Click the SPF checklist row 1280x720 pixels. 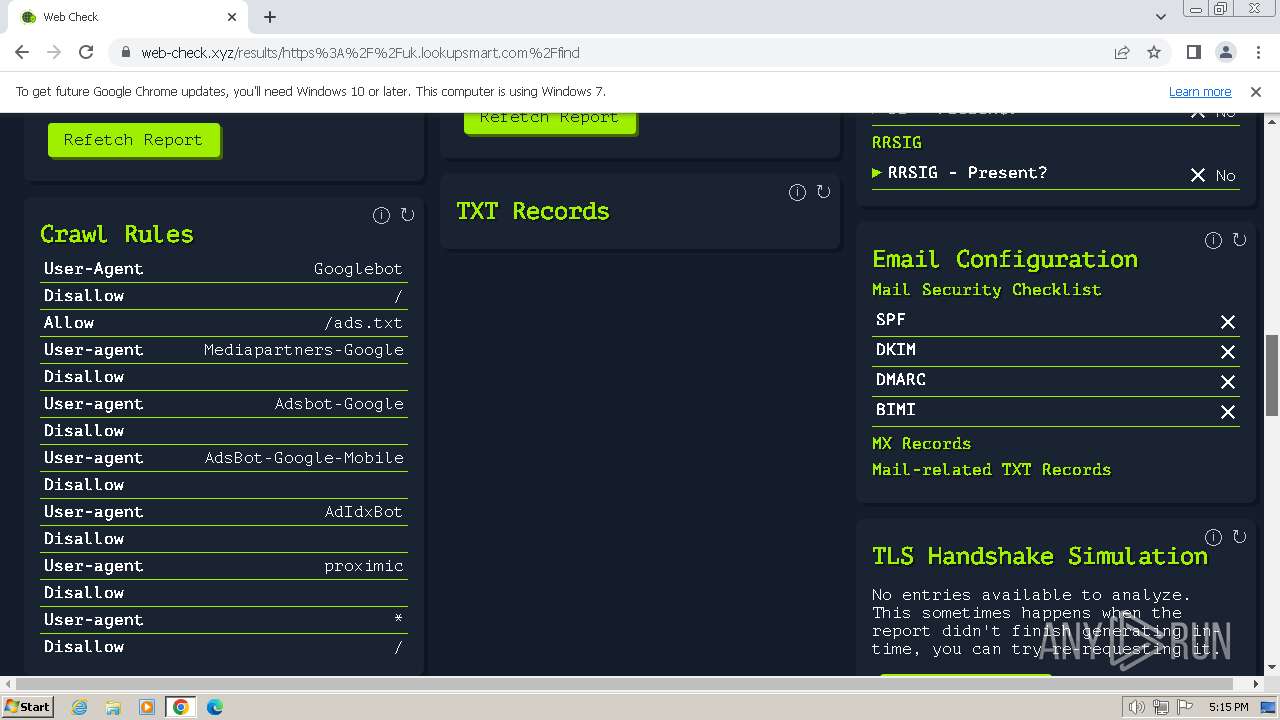[x=1055, y=321]
